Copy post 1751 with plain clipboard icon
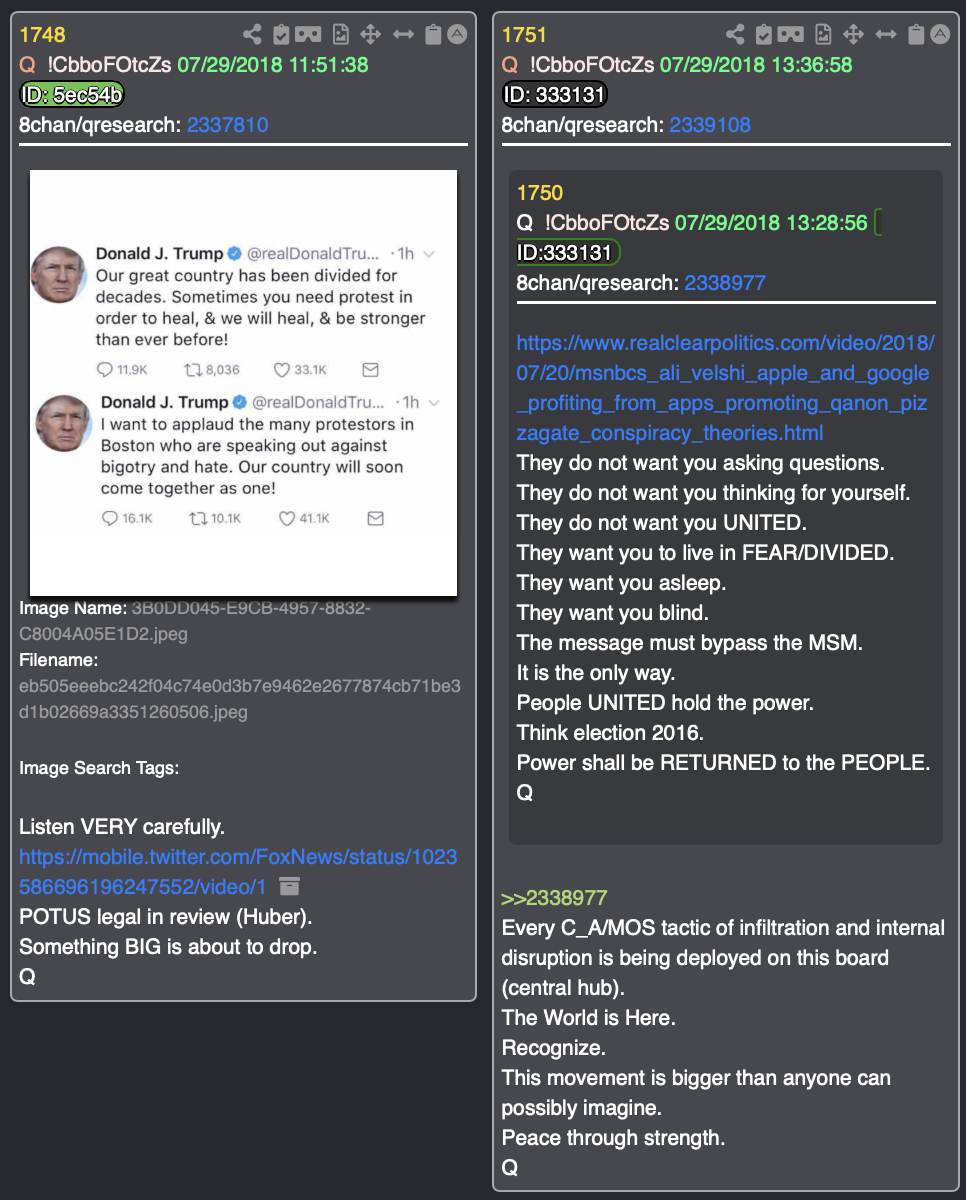Viewport: 966px width, 1200px height. pyautogui.click(x=915, y=35)
